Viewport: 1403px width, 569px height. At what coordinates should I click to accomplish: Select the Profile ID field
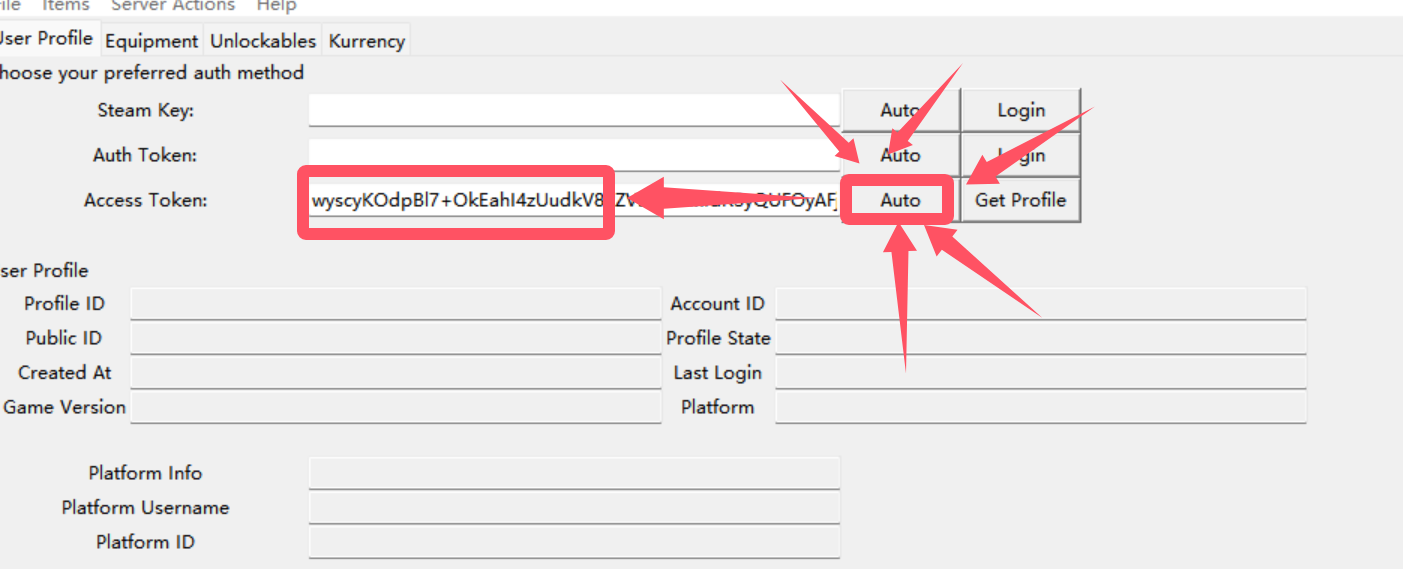click(395, 304)
